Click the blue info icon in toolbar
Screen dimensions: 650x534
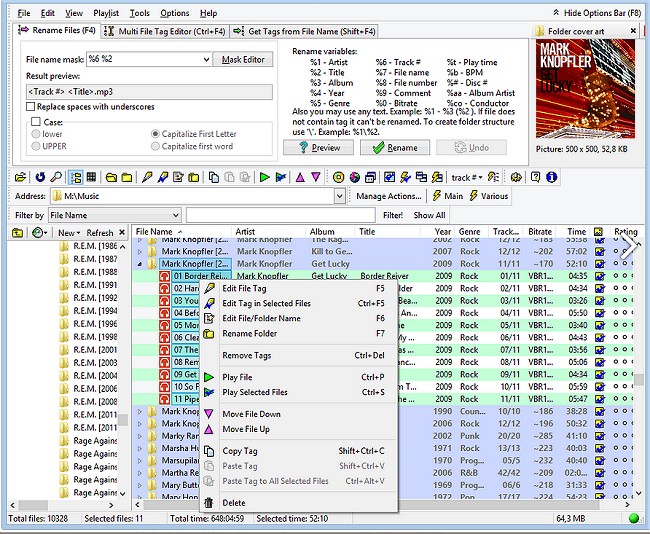pyautogui.click(x=551, y=177)
